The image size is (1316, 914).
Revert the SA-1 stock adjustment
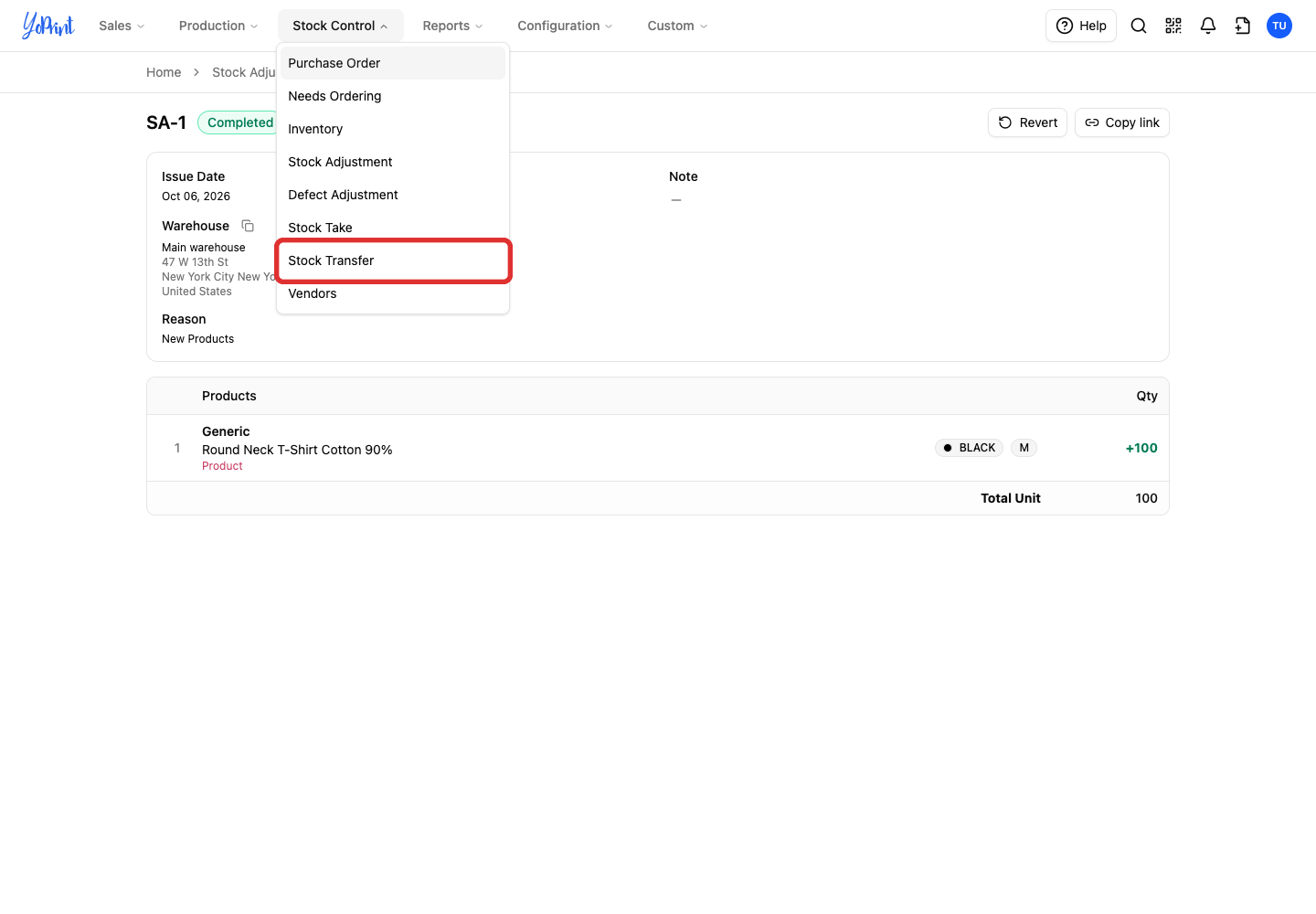[x=1027, y=122]
